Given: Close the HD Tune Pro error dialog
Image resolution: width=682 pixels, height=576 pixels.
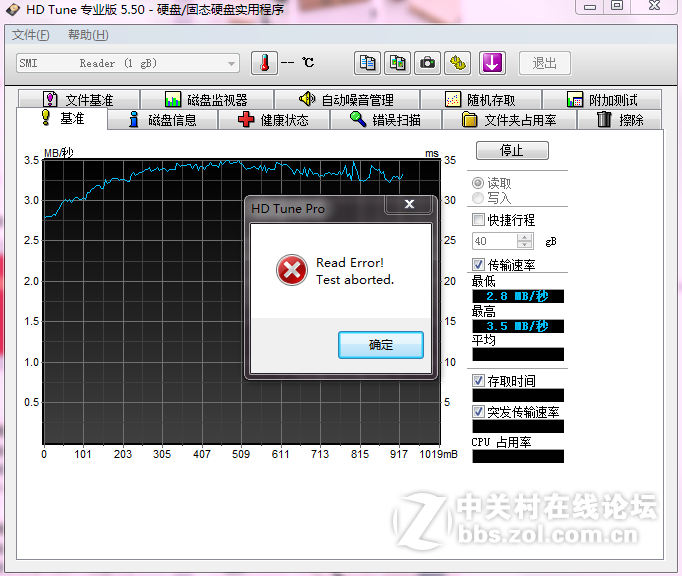Looking at the screenshot, I should 409,204.
